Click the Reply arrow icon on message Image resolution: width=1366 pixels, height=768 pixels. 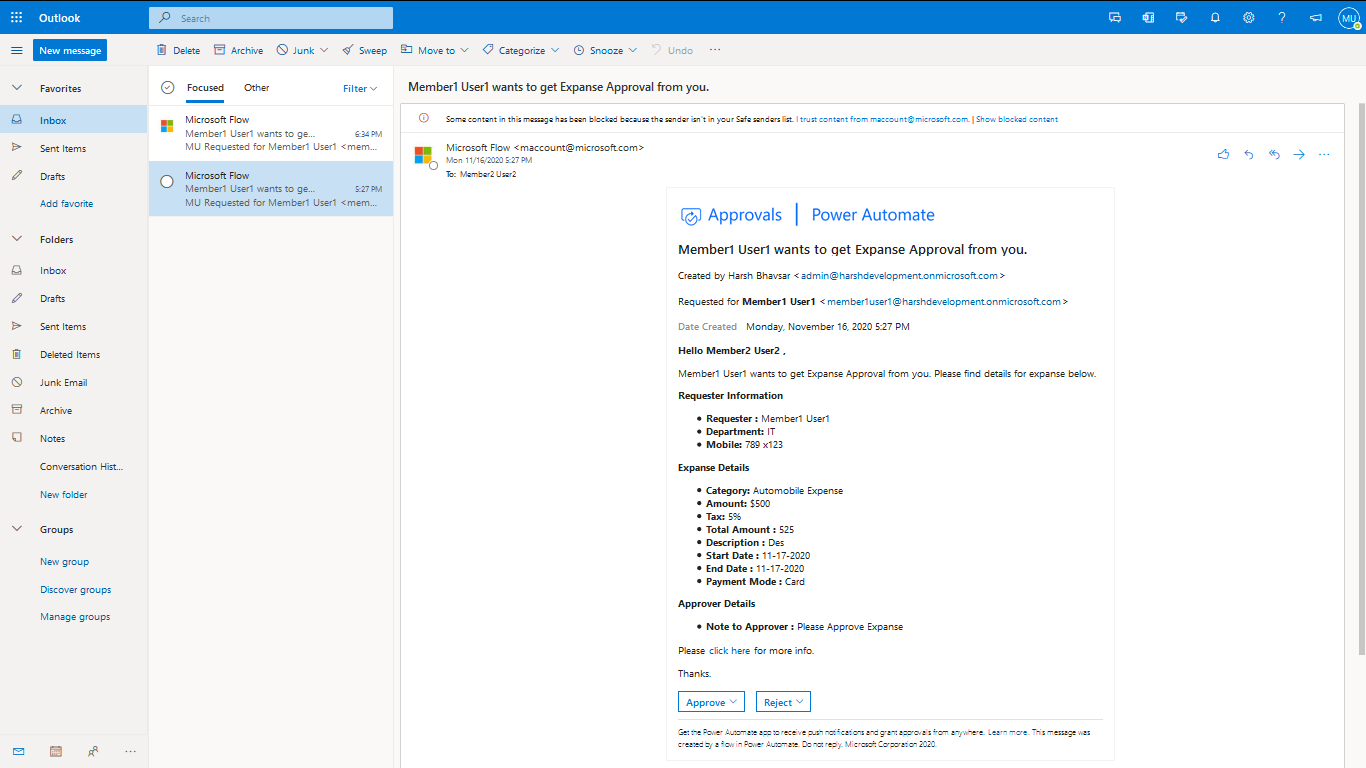tap(1249, 155)
